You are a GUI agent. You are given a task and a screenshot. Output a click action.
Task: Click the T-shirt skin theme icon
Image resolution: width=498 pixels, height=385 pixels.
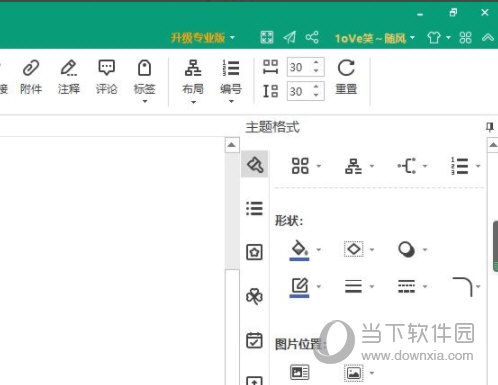434,38
